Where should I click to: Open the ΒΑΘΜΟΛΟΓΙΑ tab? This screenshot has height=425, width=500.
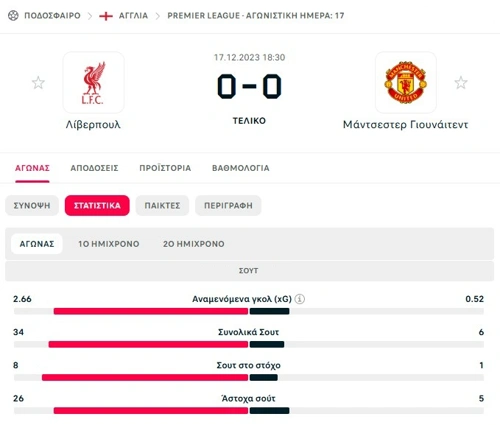pyautogui.click(x=241, y=168)
